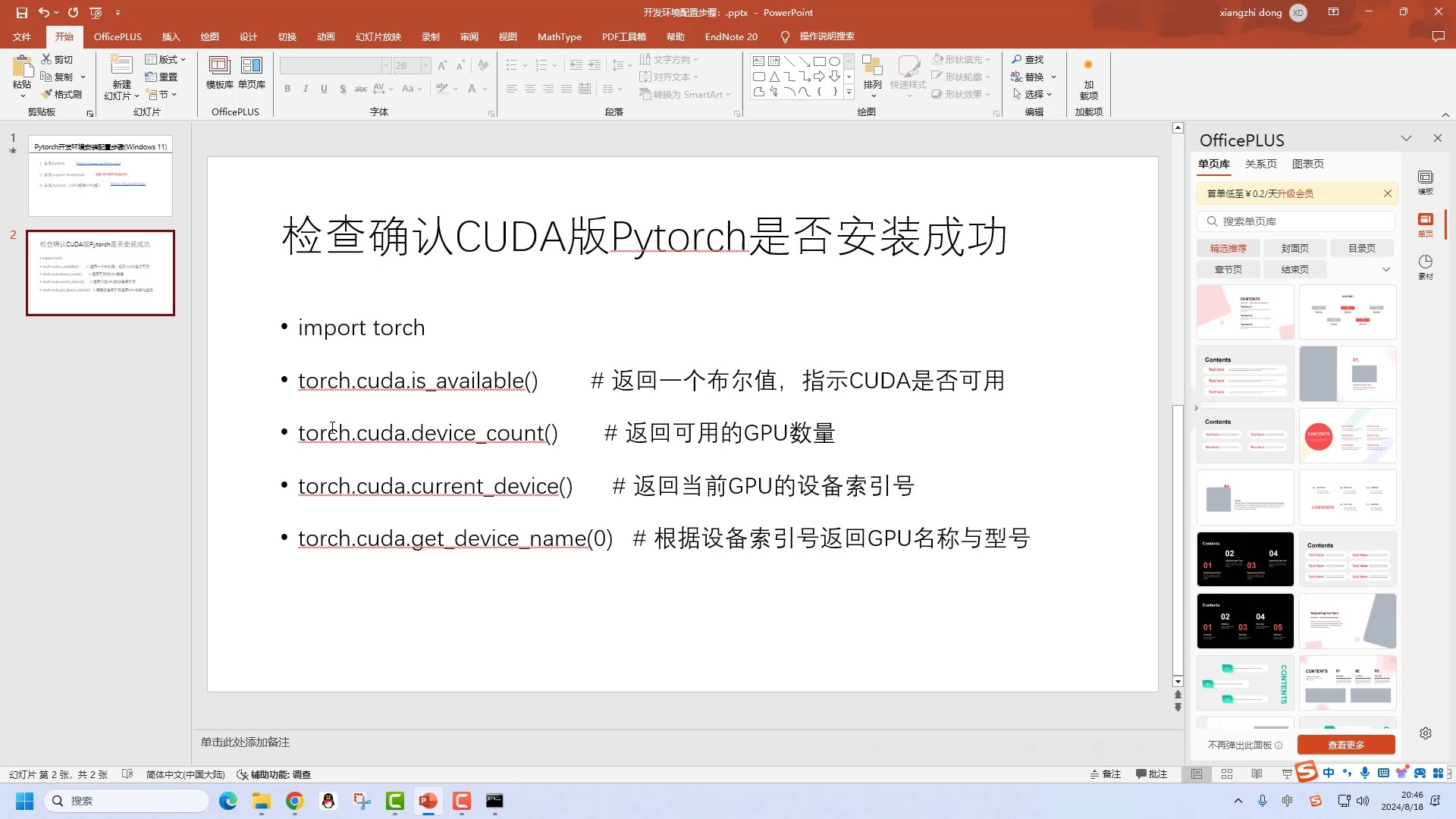Expand more category filters chevron in OfficePLUS
Viewport: 1456px width, 819px height.
point(1385,269)
